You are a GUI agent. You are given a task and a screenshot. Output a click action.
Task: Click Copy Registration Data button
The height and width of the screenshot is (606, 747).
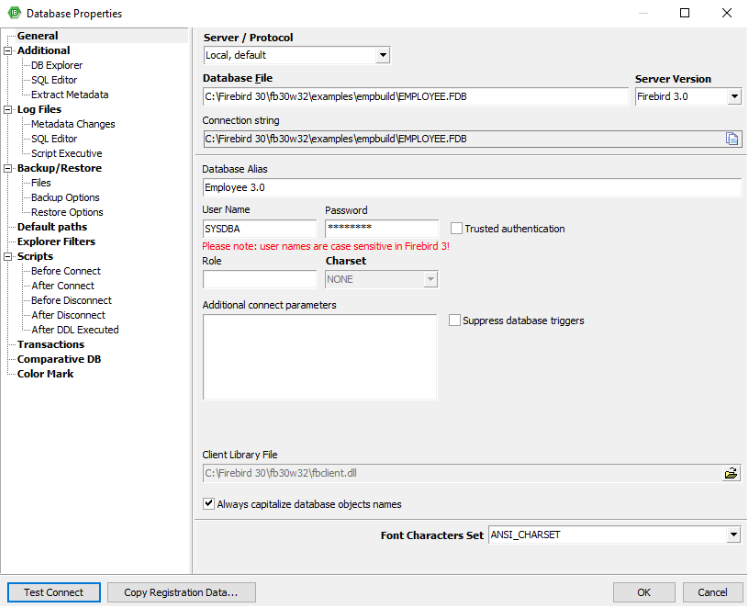point(181,592)
